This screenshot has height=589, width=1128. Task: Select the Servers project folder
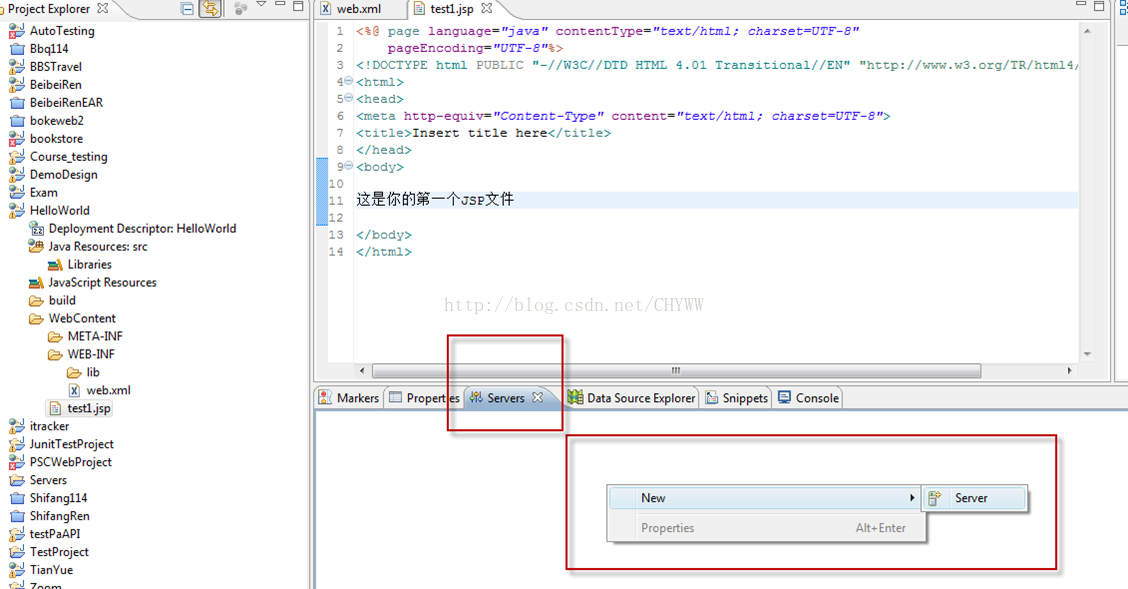pos(47,480)
